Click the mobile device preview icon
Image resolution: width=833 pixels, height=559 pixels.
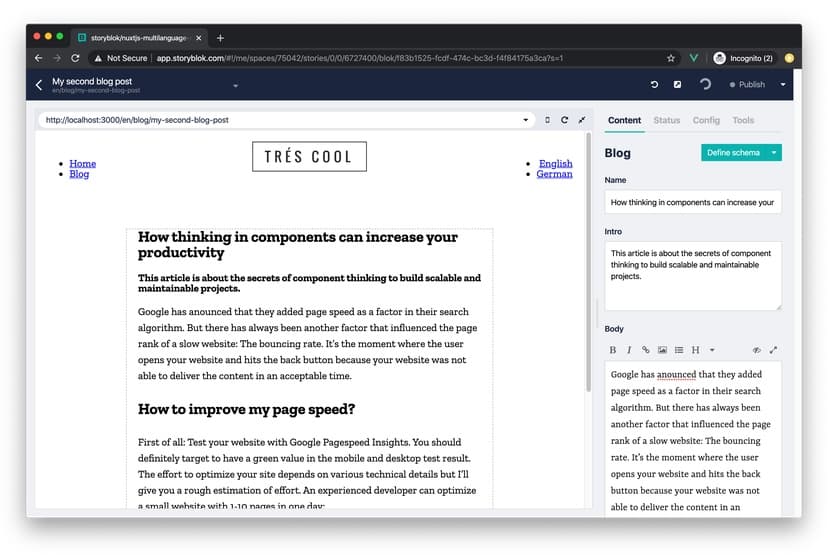547,120
